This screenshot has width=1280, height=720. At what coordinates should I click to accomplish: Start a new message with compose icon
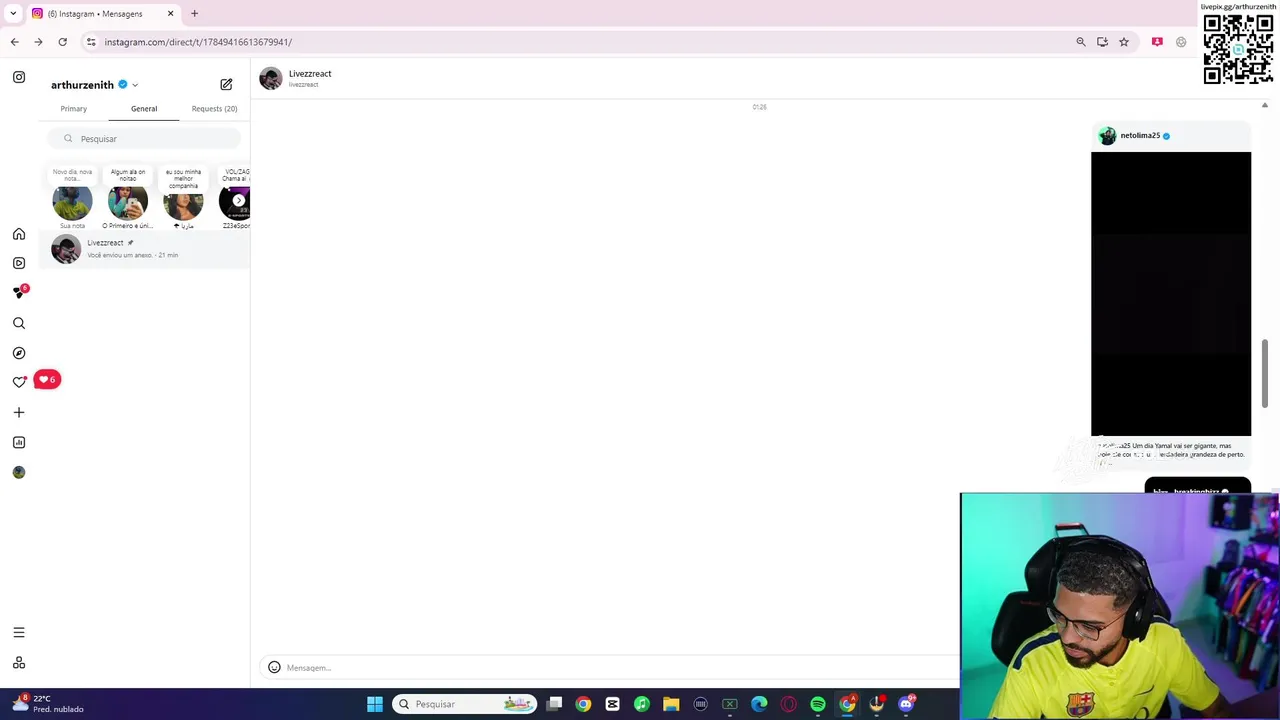coord(226,85)
